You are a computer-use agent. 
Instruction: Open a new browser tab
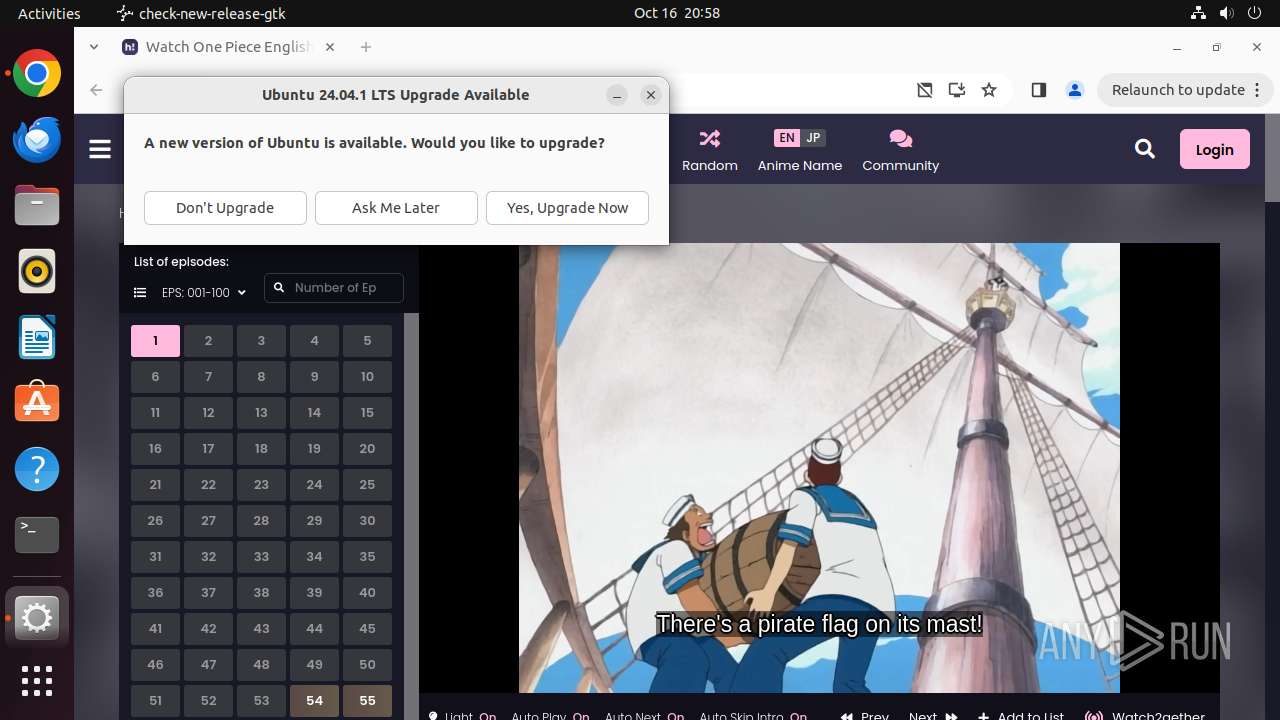pos(366,47)
